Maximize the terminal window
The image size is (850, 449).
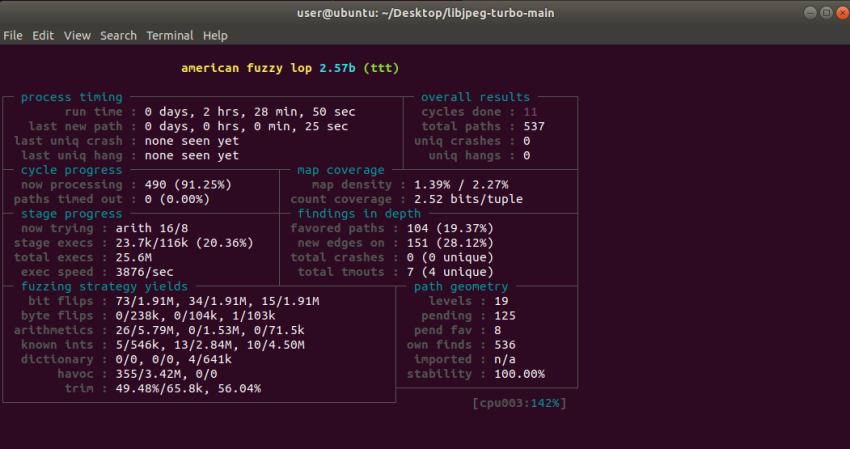click(x=826, y=12)
